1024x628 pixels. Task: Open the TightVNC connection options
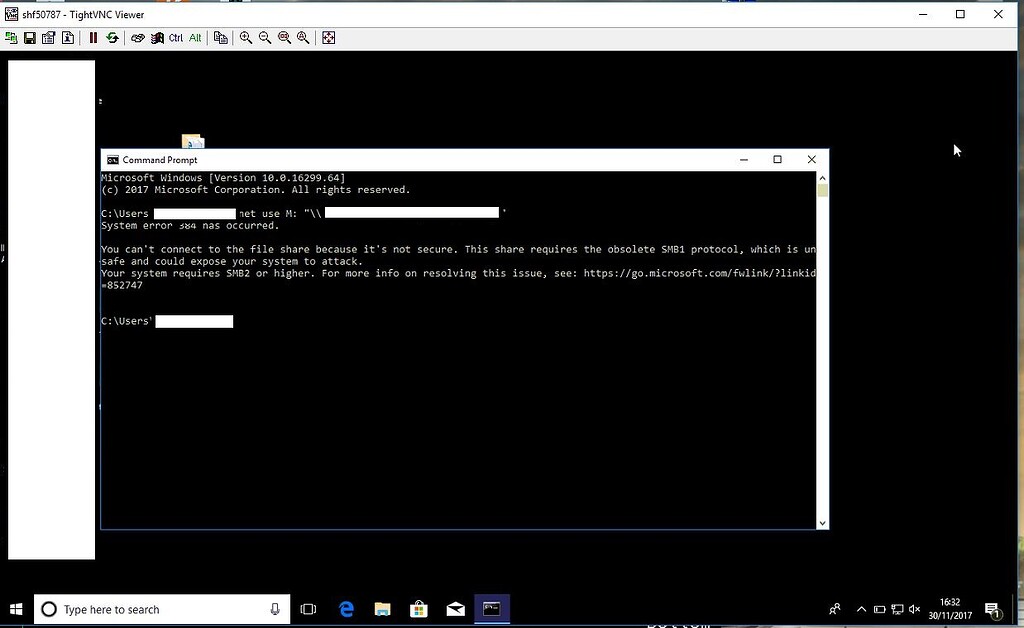[48, 37]
